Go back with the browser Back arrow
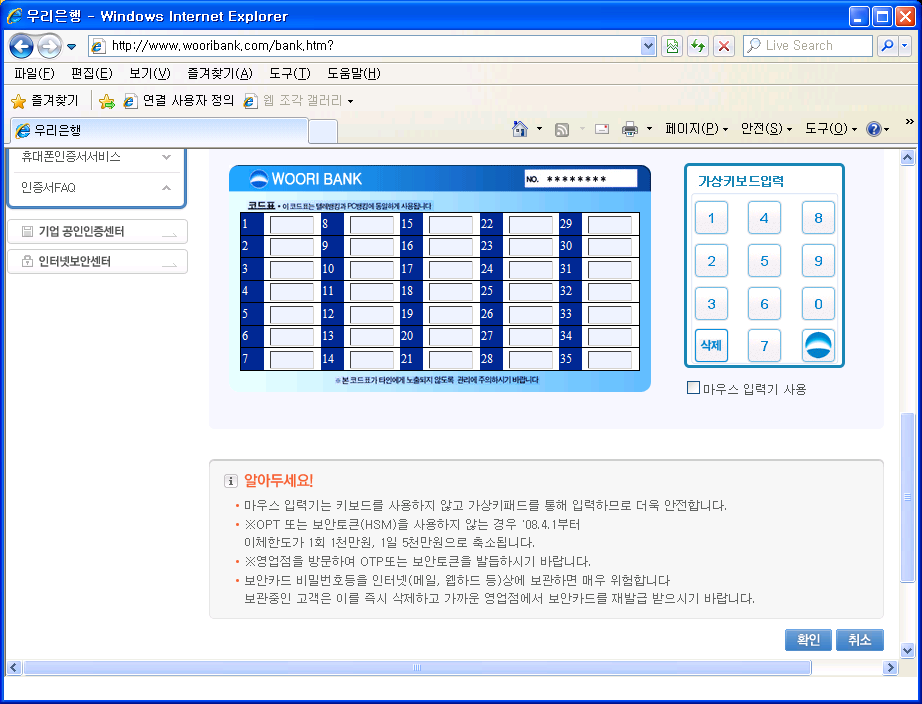 [22, 46]
